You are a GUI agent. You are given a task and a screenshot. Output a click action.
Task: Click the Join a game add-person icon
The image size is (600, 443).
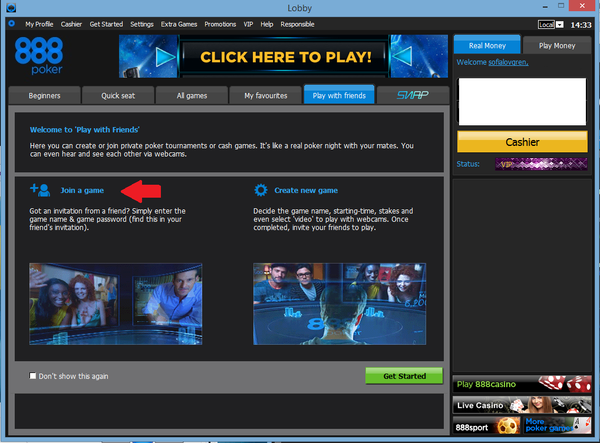(x=40, y=190)
